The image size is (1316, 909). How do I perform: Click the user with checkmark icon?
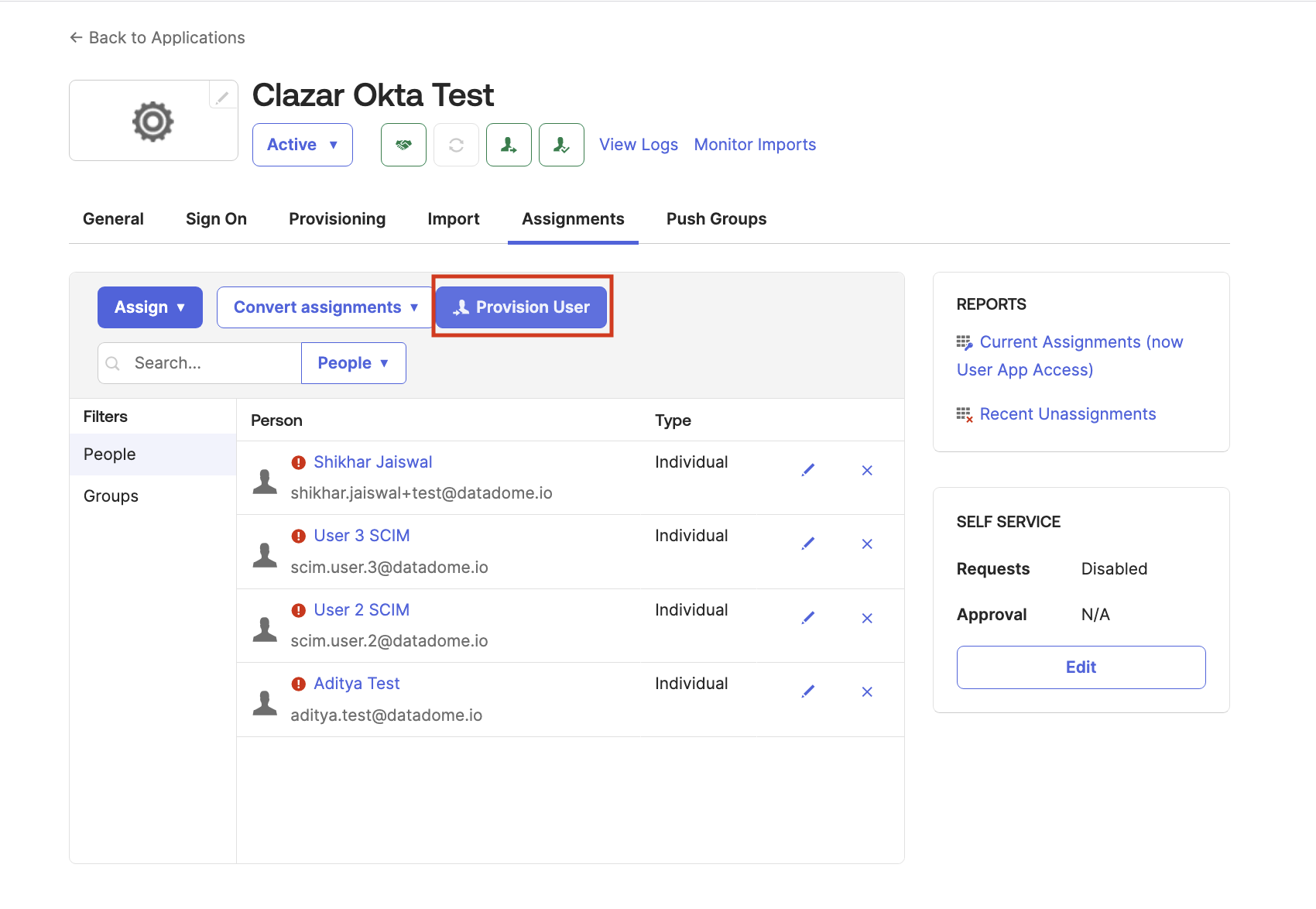(x=561, y=145)
